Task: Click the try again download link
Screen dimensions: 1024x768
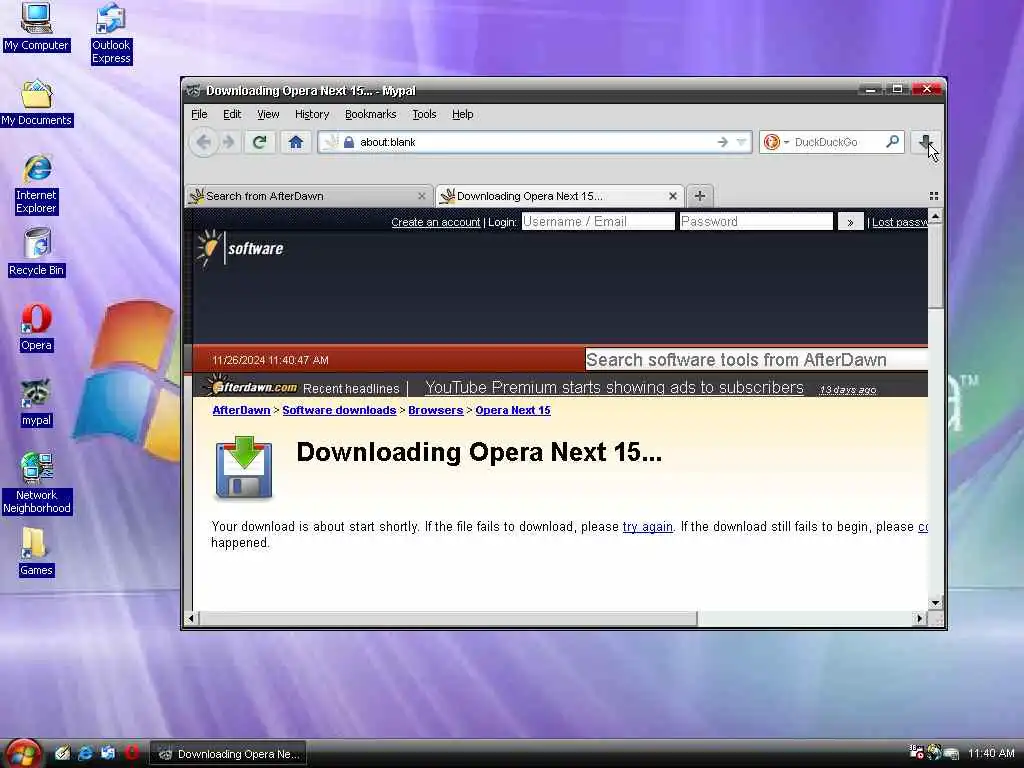Action: (x=647, y=526)
